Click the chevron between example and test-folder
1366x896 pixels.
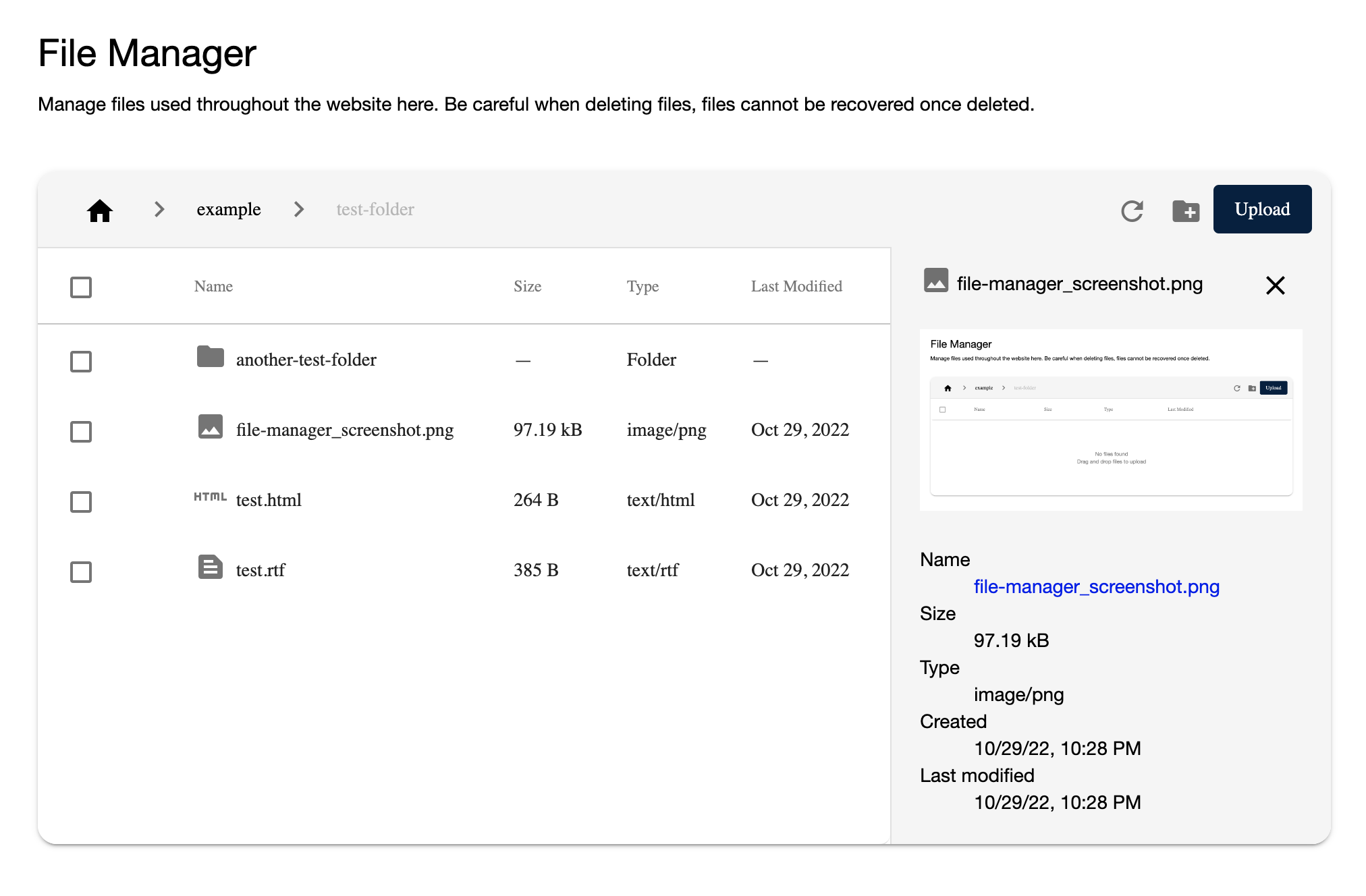[299, 209]
